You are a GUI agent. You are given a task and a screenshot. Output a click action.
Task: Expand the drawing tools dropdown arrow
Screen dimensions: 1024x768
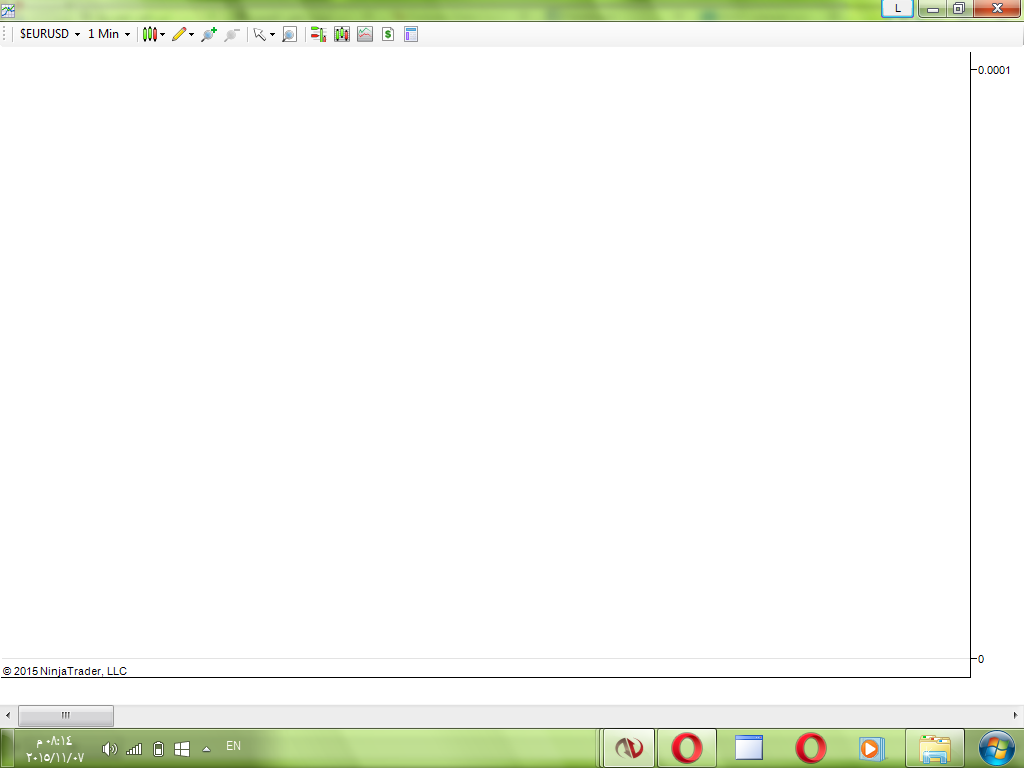191,35
